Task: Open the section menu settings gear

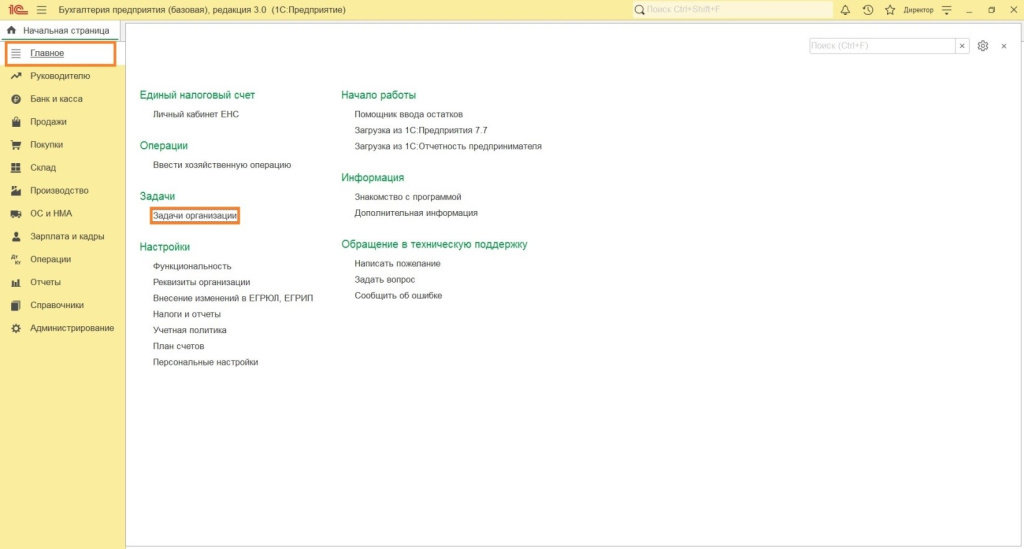Action: coord(983,46)
